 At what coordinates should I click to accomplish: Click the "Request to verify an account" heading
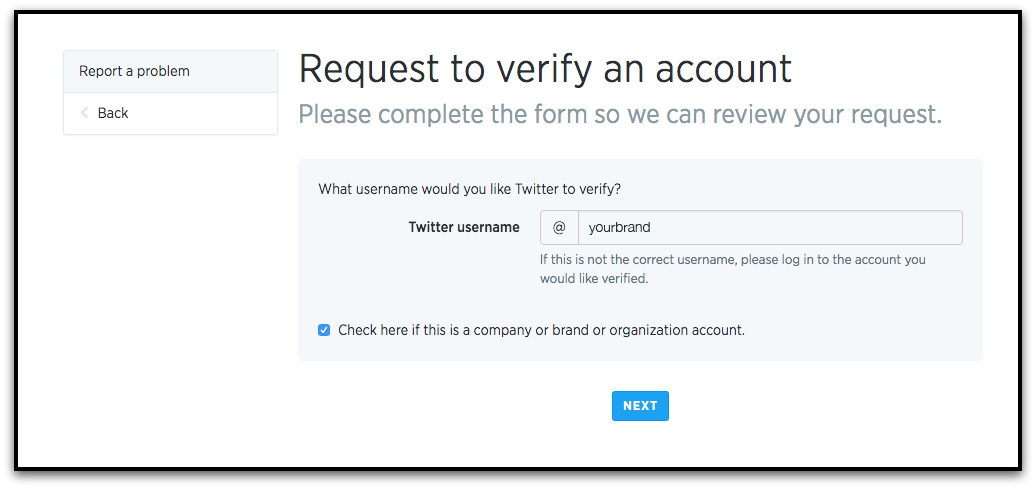click(x=545, y=68)
